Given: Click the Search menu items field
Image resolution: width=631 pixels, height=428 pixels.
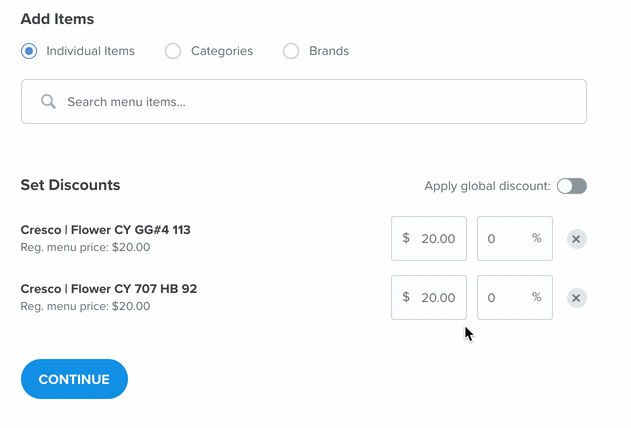Looking at the screenshot, I should (x=304, y=101).
